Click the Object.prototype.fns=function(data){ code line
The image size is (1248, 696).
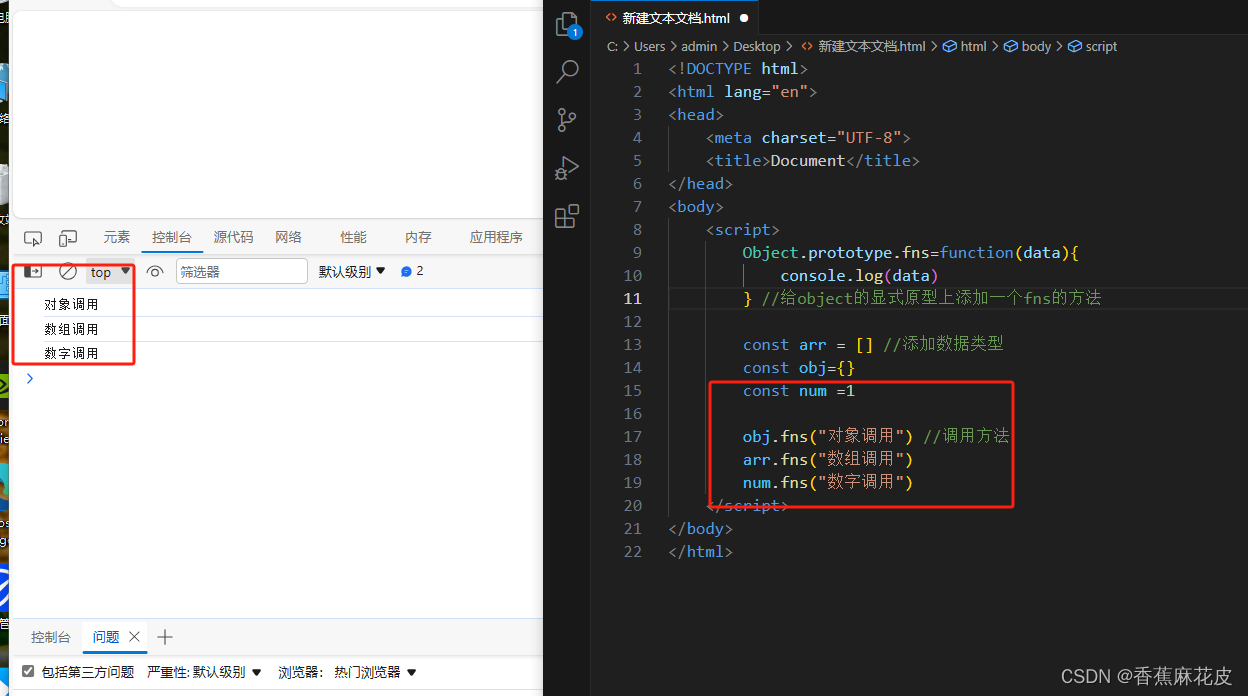pyautogui.click(x=911, y=253)
